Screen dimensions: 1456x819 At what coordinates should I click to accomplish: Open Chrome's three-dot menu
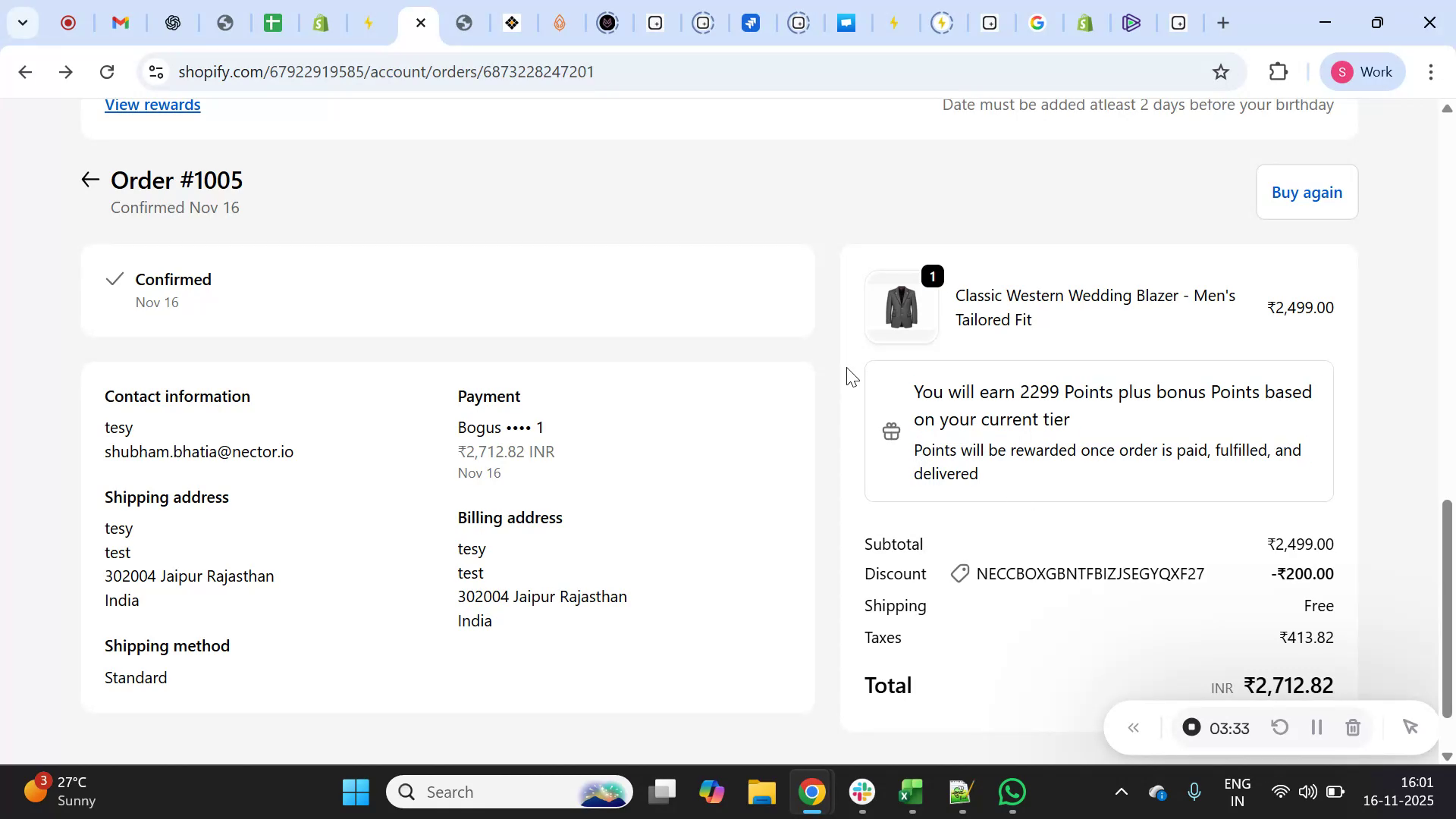pyautogui.click(x=1432, y=71)
